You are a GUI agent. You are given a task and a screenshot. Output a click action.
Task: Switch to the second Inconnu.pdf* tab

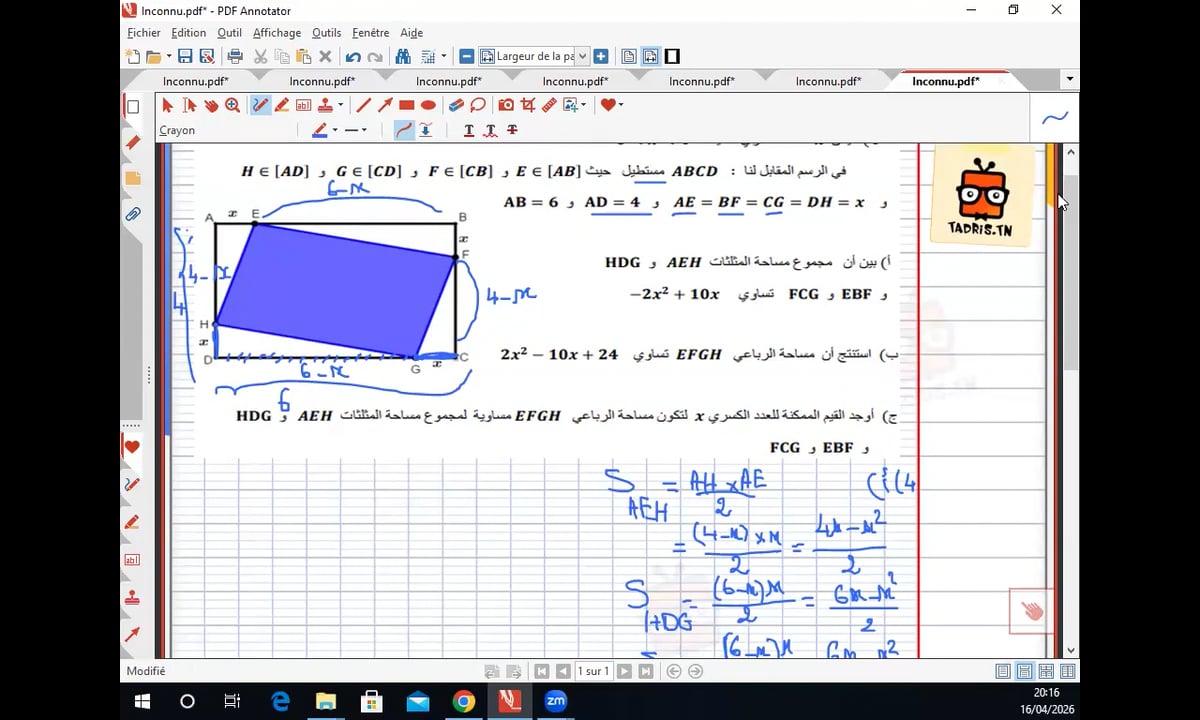point(322,81)
